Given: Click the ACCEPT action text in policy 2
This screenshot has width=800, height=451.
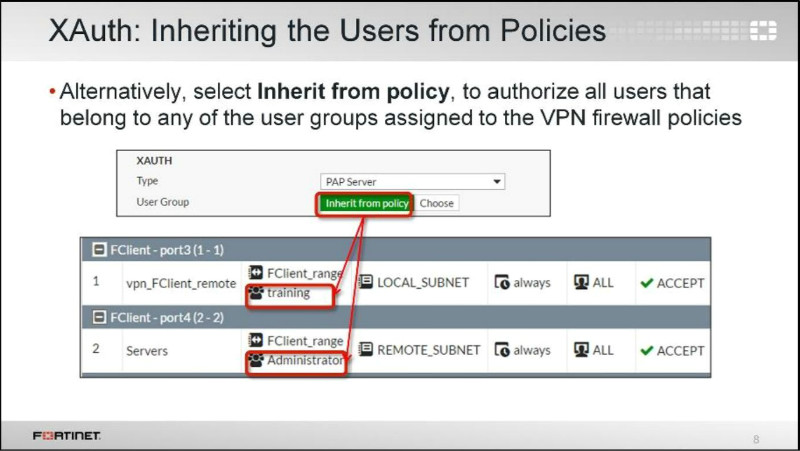Looking at the screenshot, I should click(x=681, y=351).
